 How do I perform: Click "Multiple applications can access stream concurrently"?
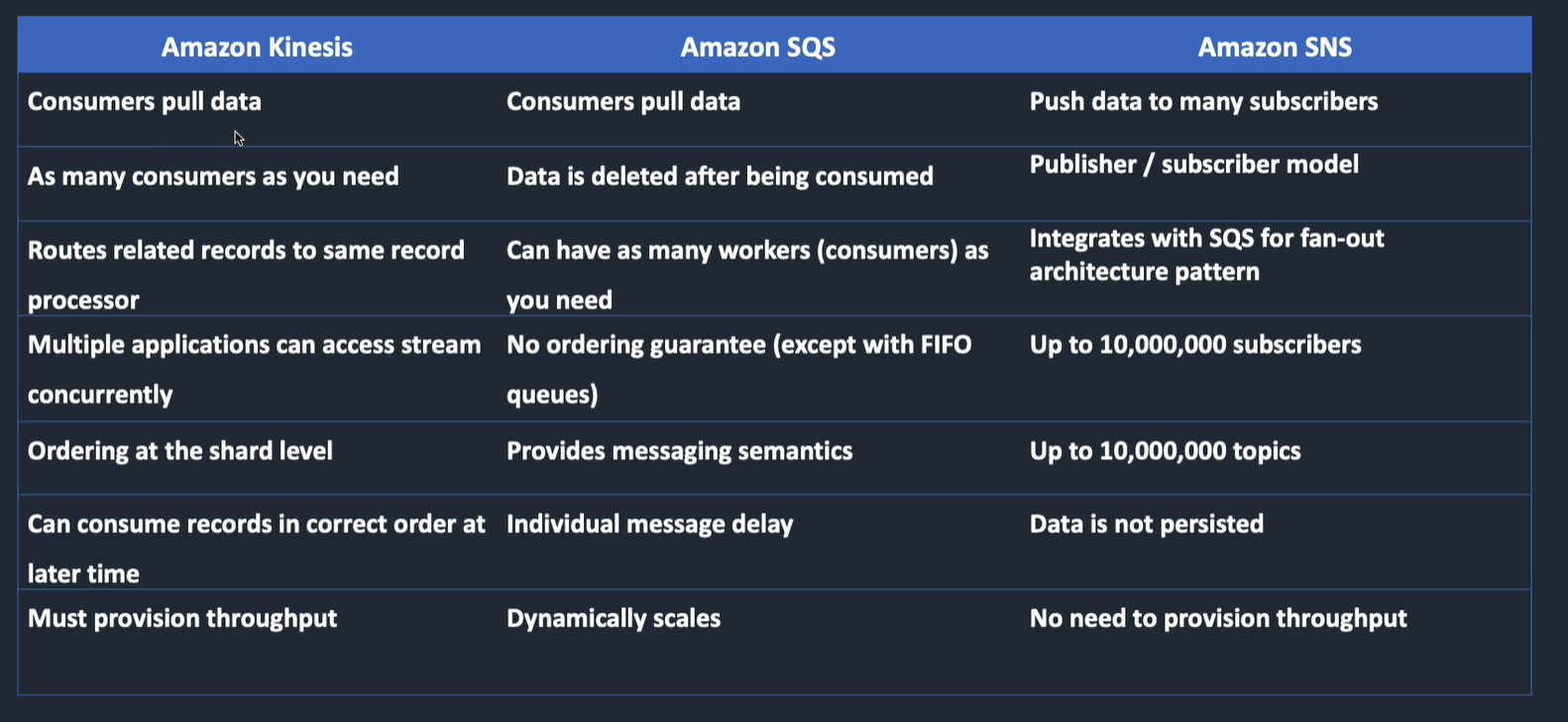254,345
